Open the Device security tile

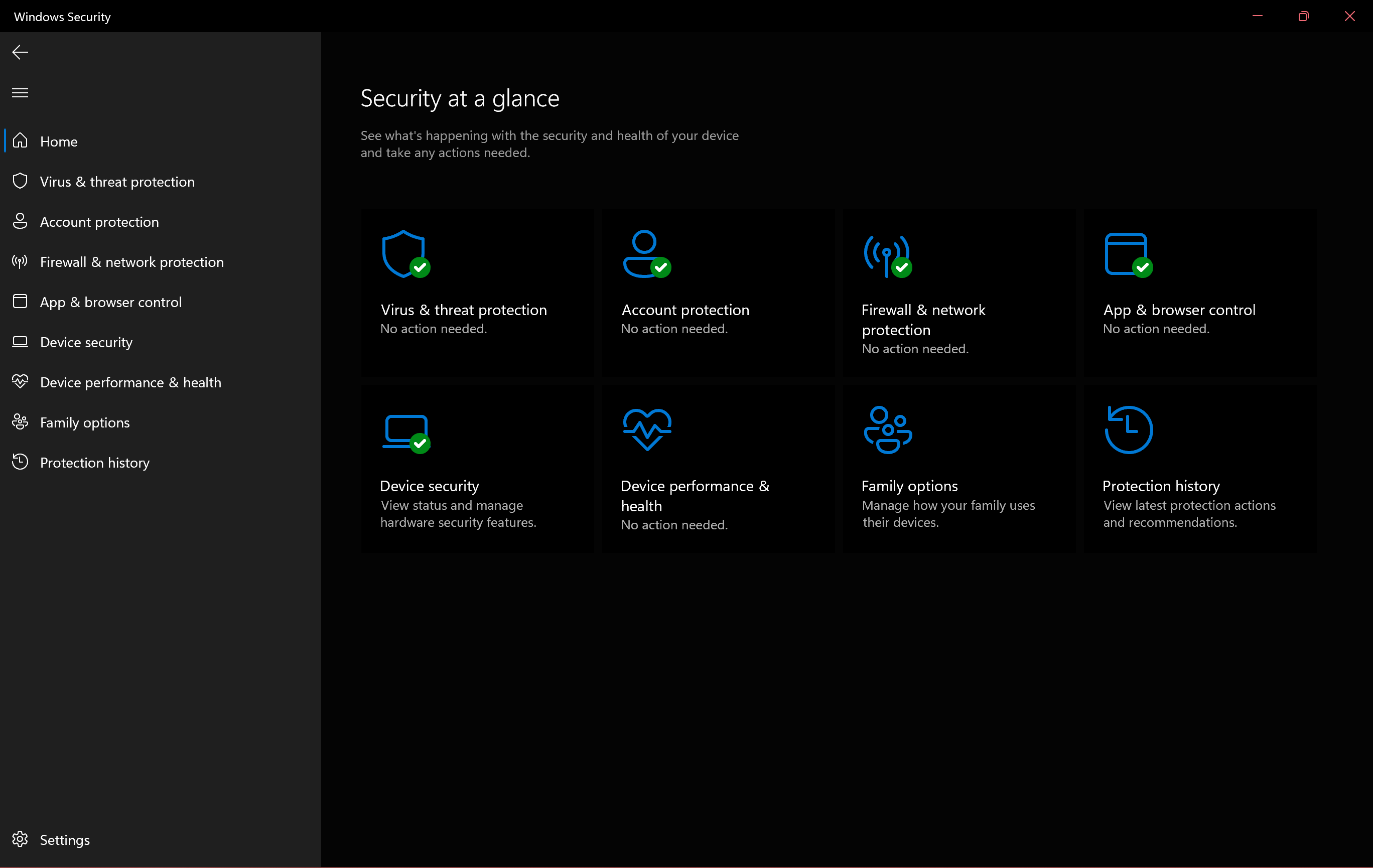click(477, 467)
